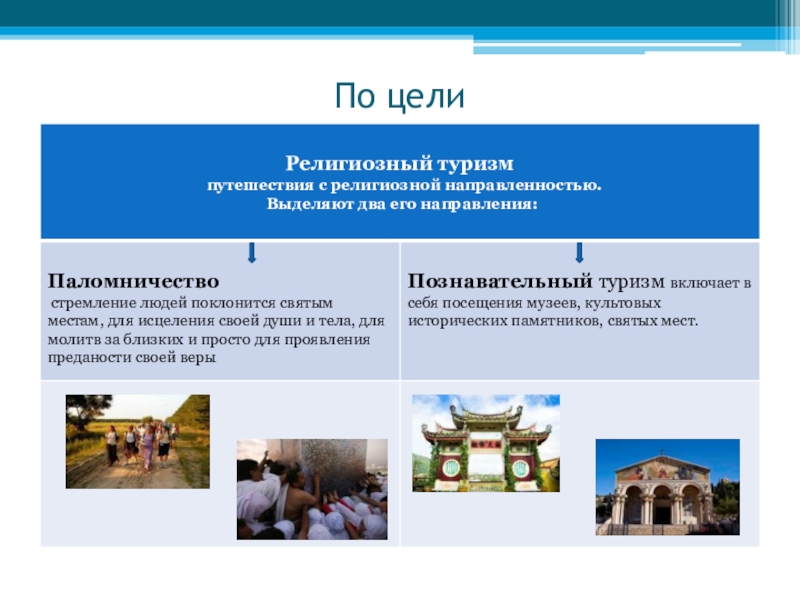Select the Chinese temple gate photo
800x600 pixels.
486,443
